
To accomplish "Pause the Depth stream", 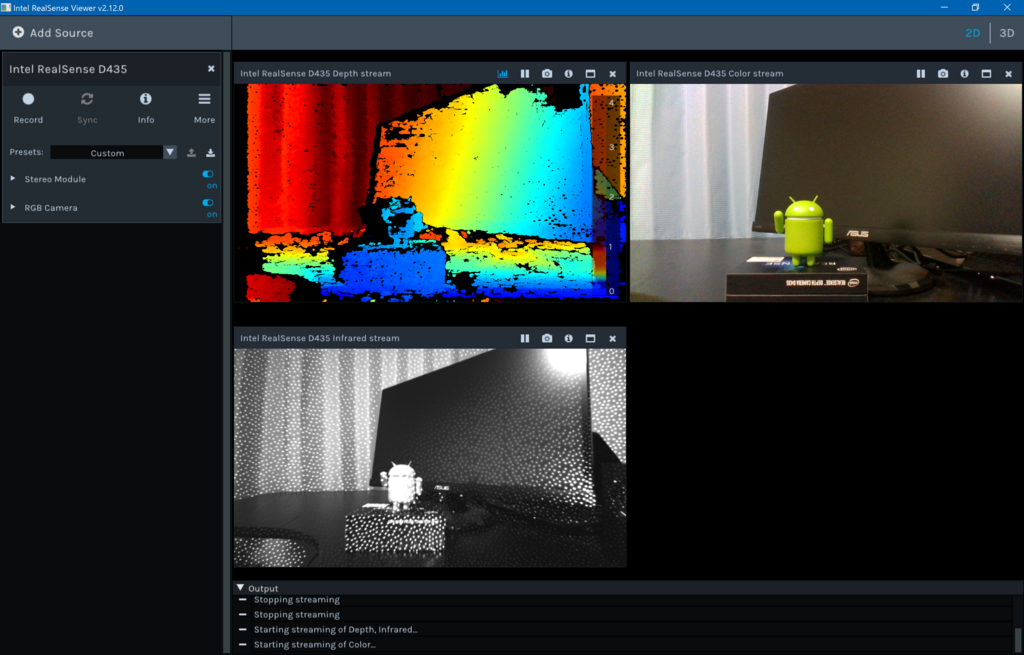I will pyautogui.click(x=525, y=73).
